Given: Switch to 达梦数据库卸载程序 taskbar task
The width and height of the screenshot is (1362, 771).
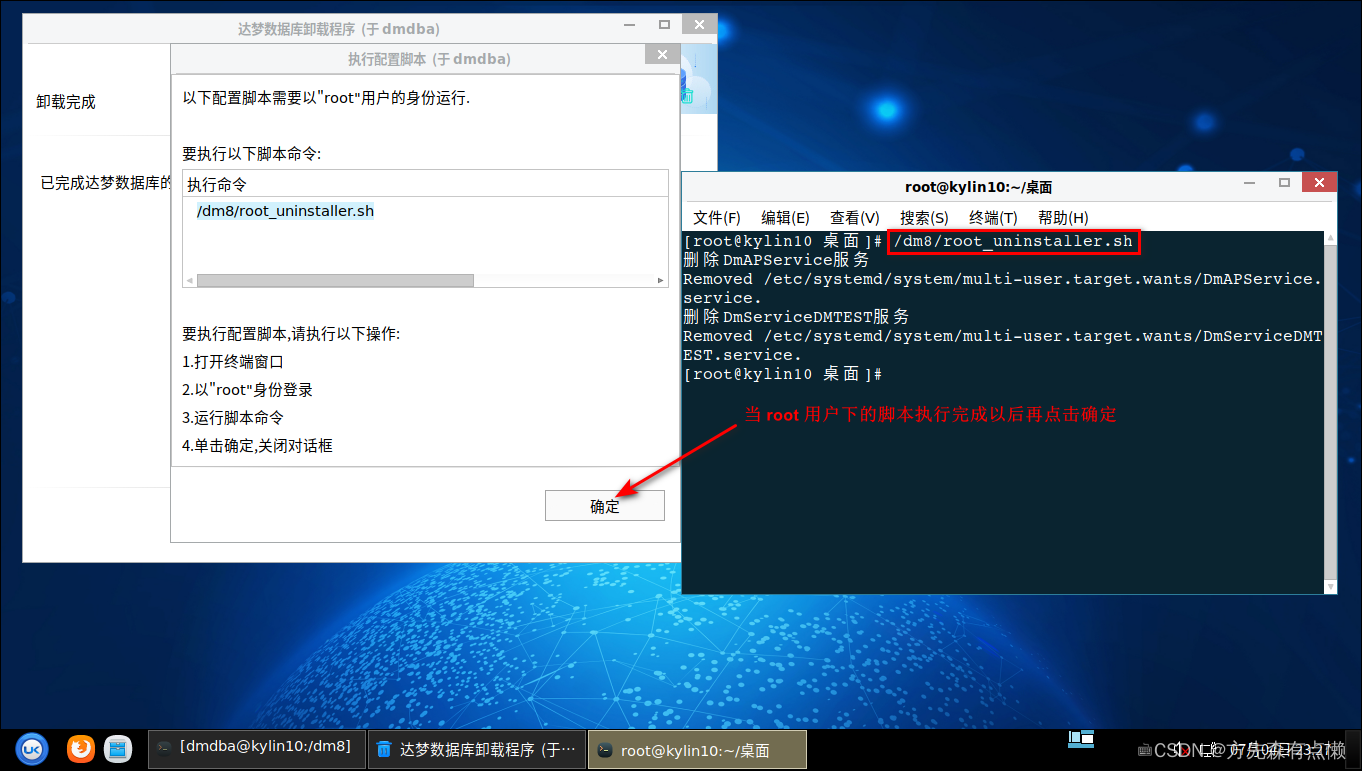Looking at the screenshot, I should click(x=476, y=749).
